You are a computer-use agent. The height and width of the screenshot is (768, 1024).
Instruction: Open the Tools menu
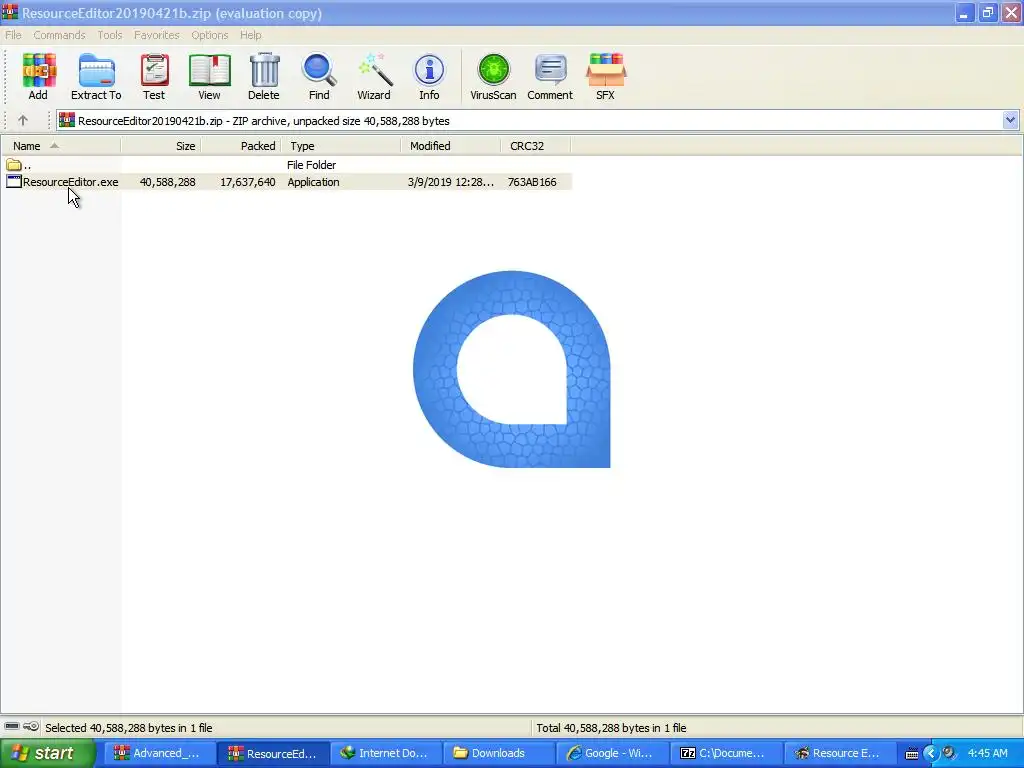pos(110,35)
